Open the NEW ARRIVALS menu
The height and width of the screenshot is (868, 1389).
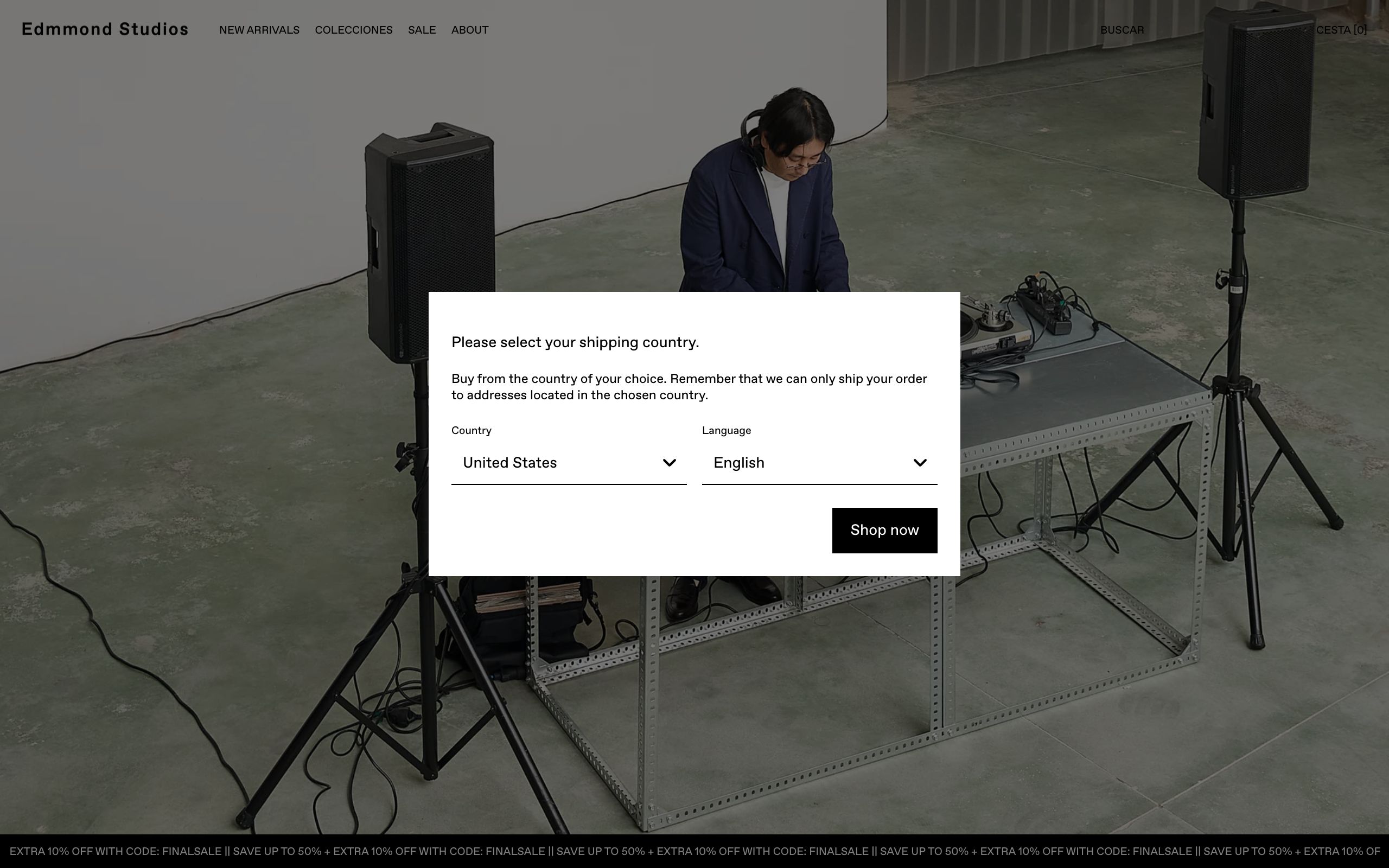259,30
